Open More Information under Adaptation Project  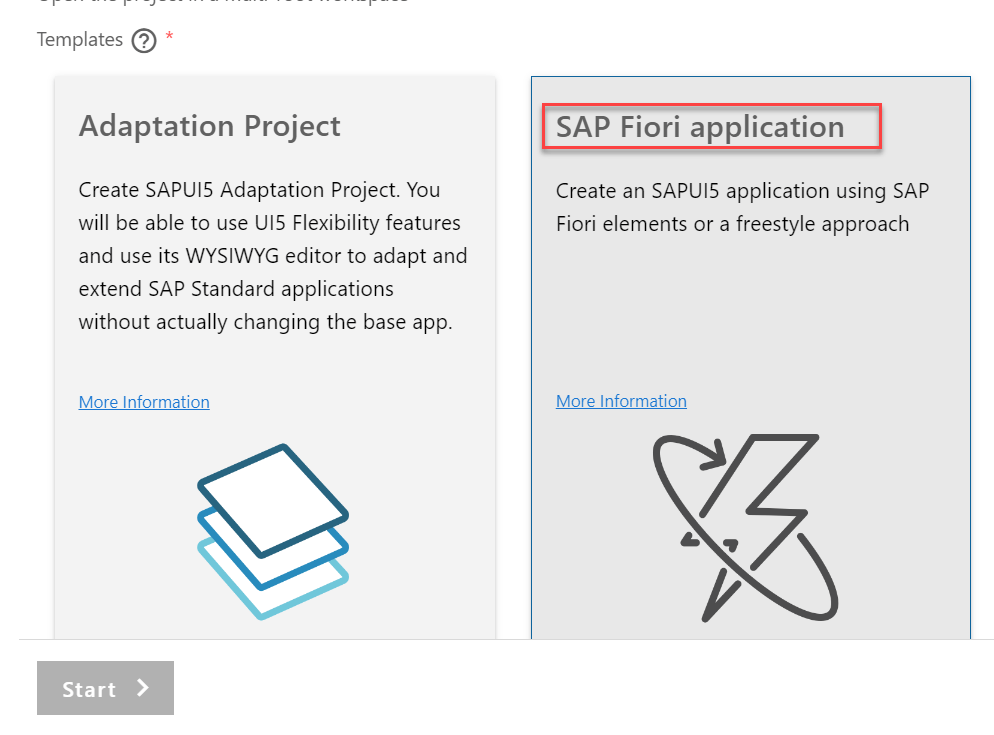tap(144, 402)
